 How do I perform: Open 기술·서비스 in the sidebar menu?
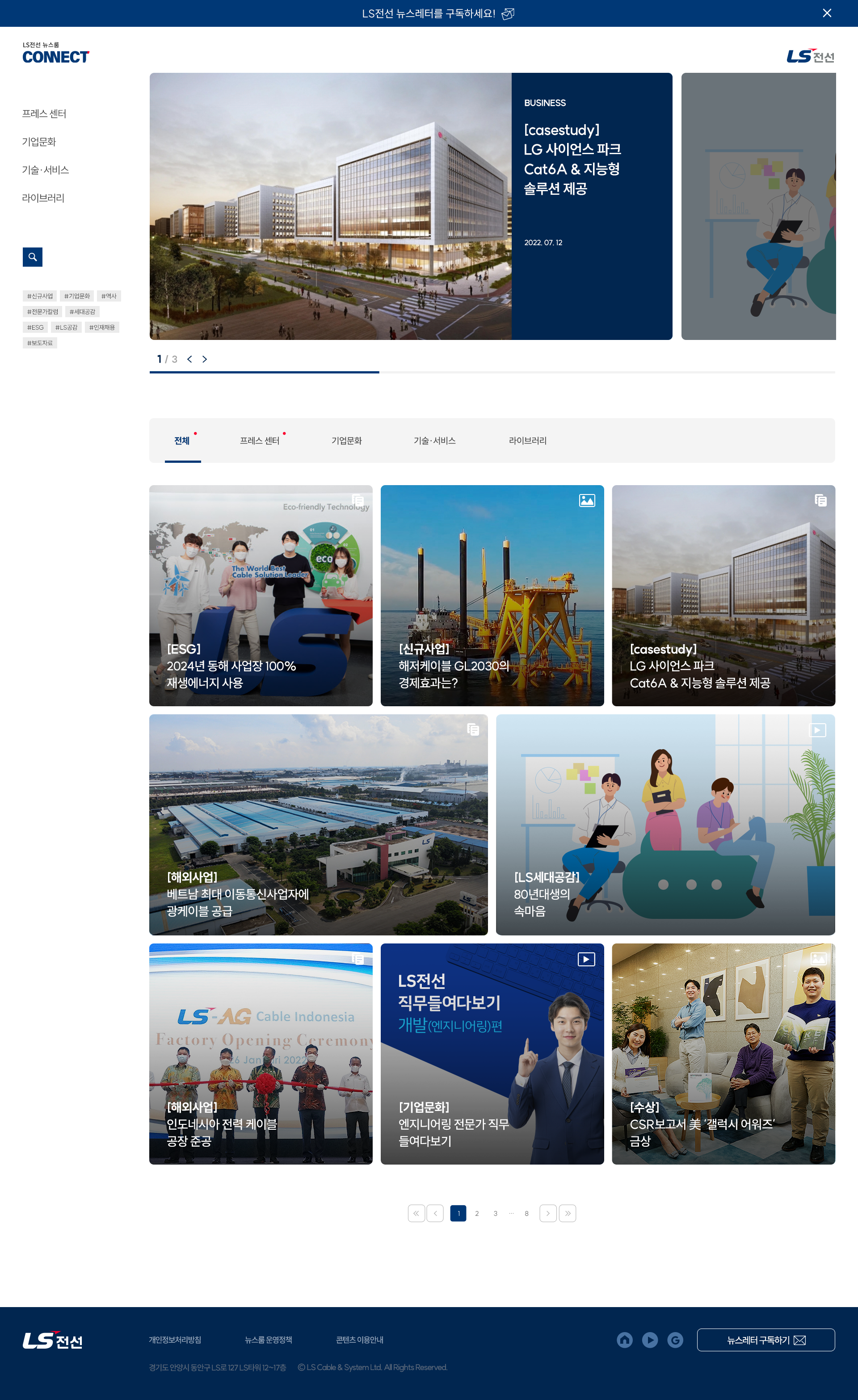[x=46, y=170]
